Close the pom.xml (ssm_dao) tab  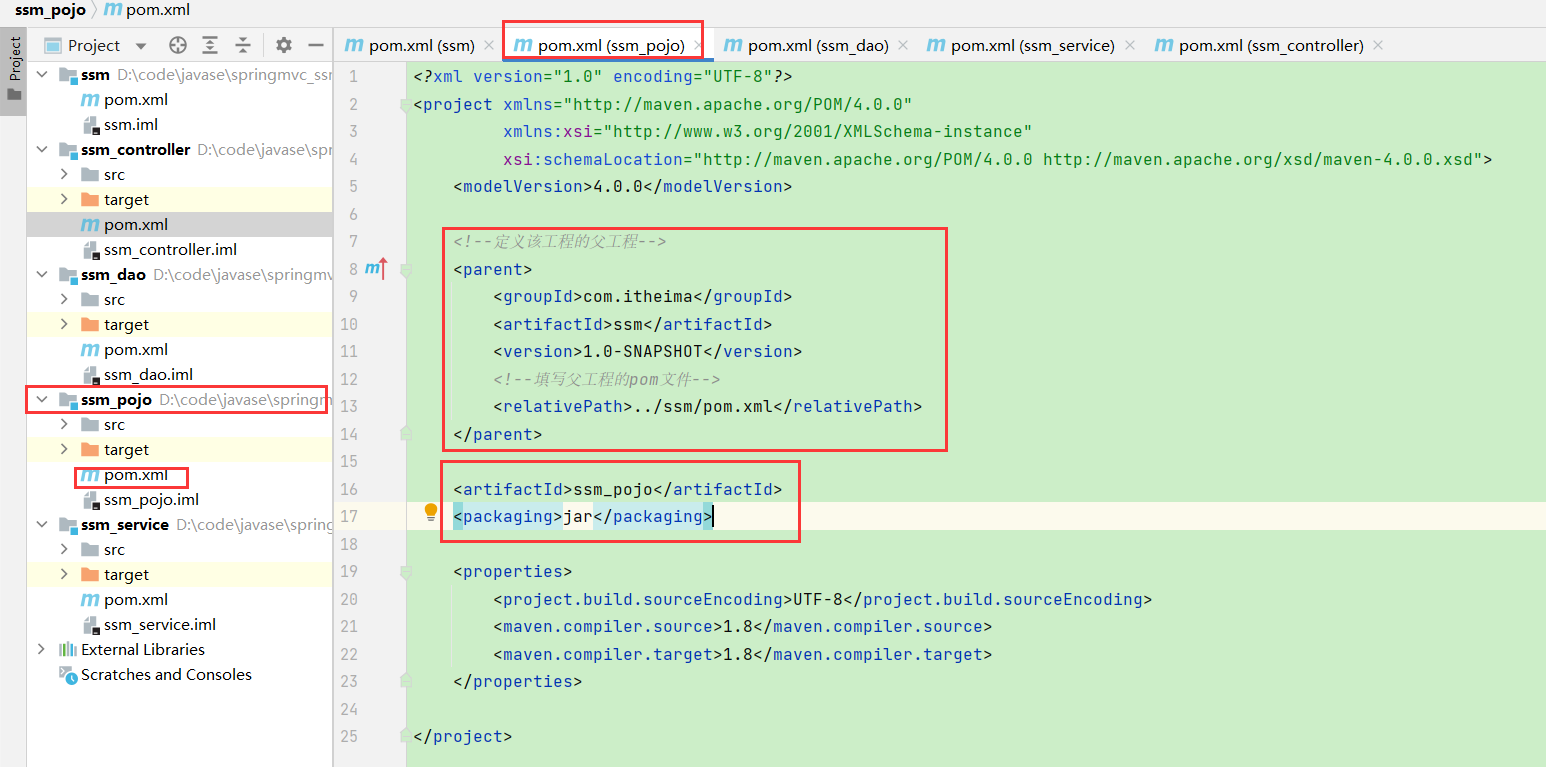click(903, 46)
